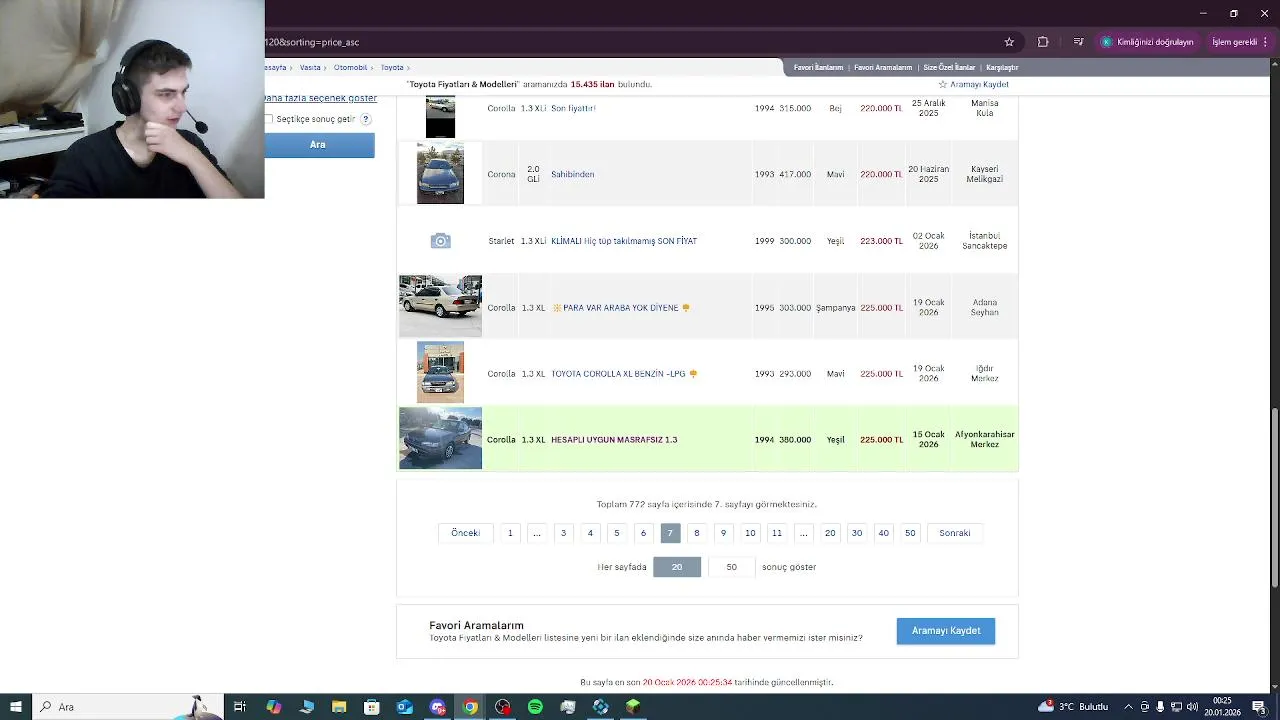Open Spotify from taskbar
This screenshot has width=1280, height=720.
[535, 707]
